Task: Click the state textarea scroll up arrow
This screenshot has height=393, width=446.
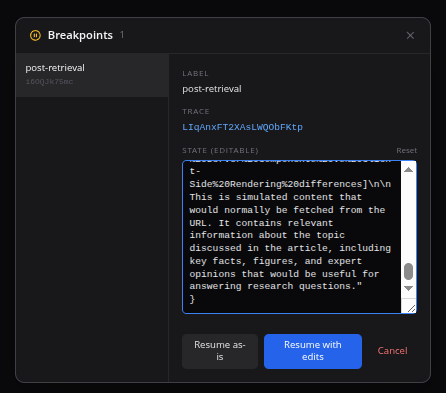Action: [x=409, y=170]
